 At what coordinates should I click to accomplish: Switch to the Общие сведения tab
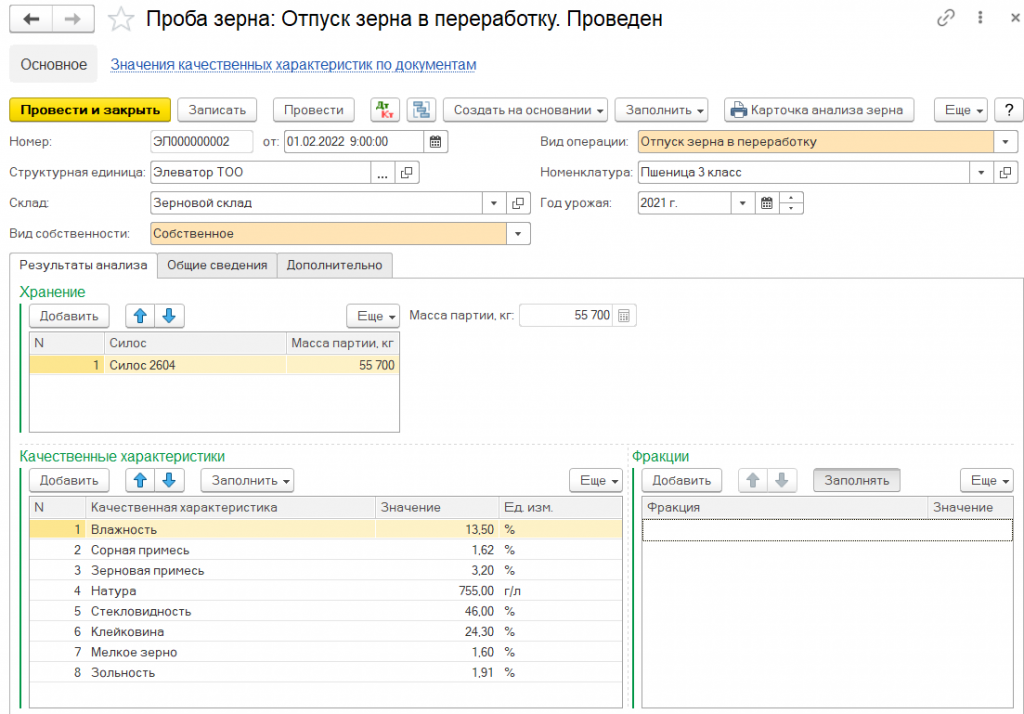pyautogui.click(x=217, y=265)
